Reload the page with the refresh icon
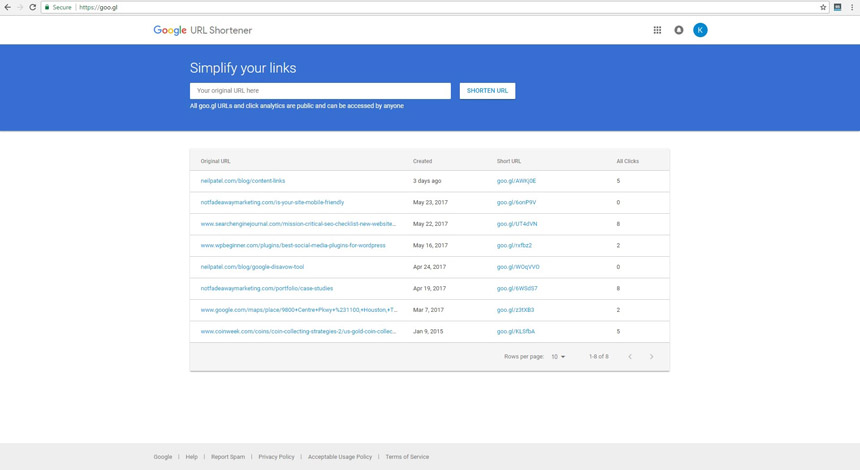 [x=33, y=7]
